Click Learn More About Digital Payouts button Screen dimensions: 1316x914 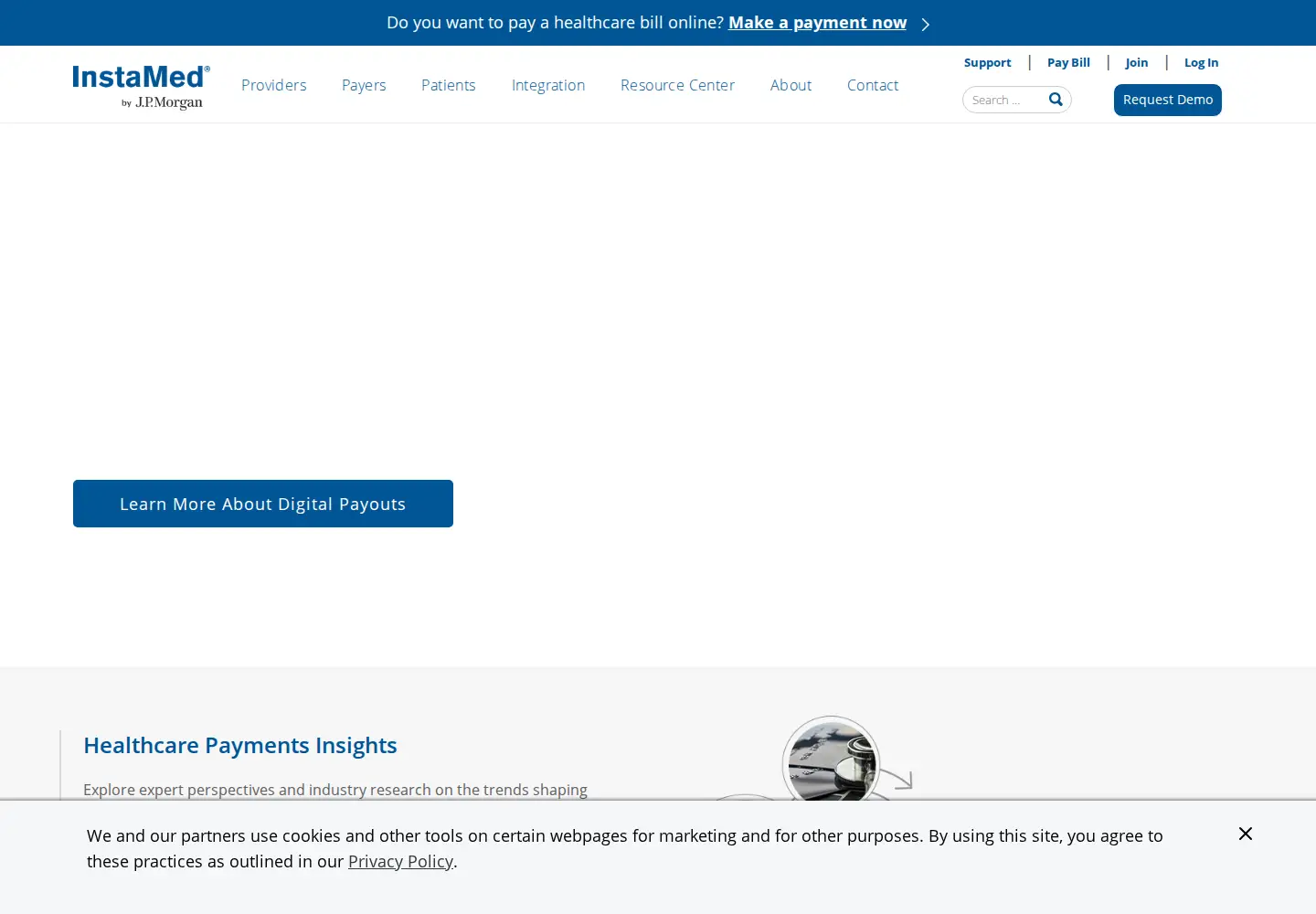tap(263, 504)
